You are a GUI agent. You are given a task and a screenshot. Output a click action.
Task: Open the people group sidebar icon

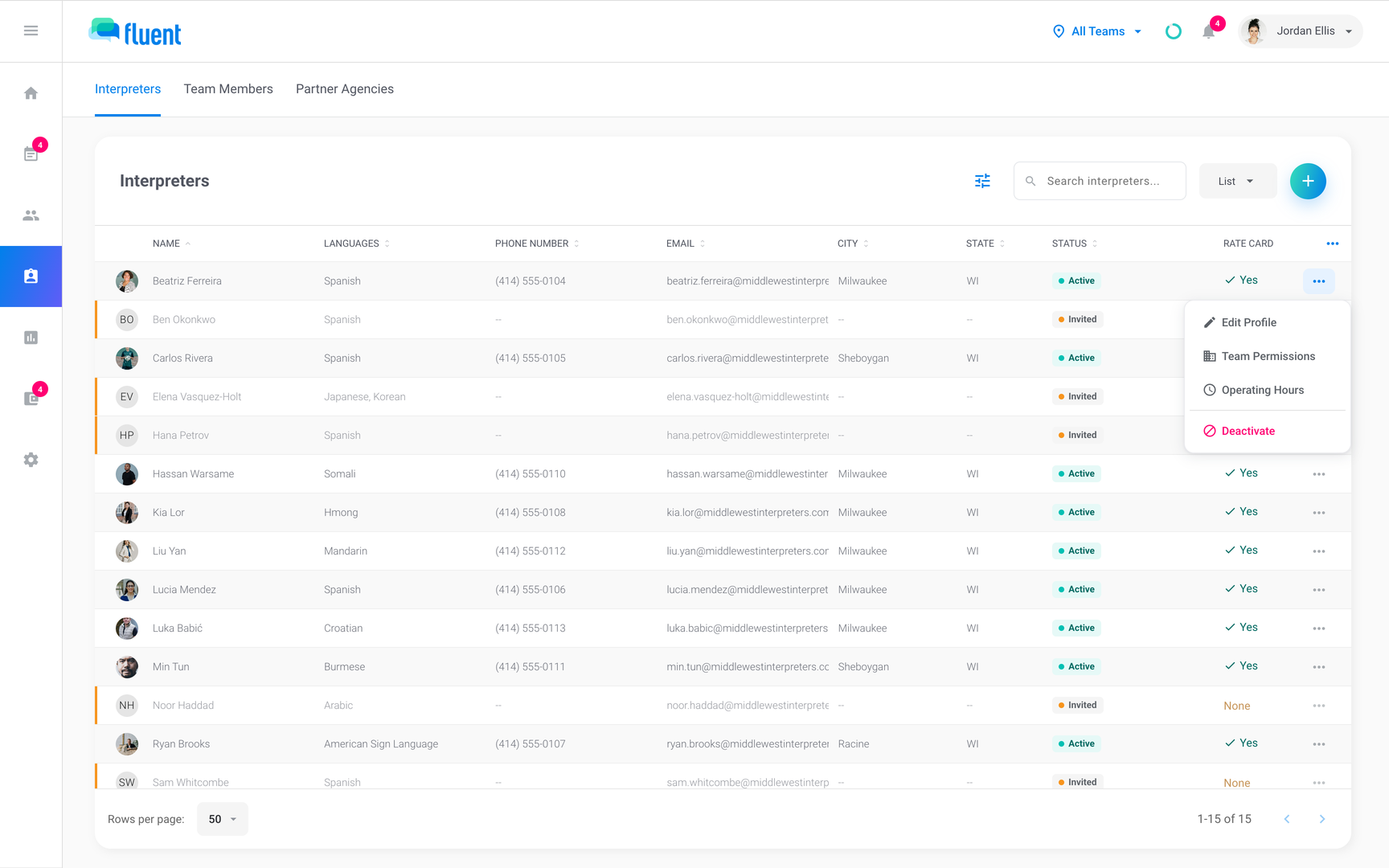pyautogui.click(x=31, y=215)
